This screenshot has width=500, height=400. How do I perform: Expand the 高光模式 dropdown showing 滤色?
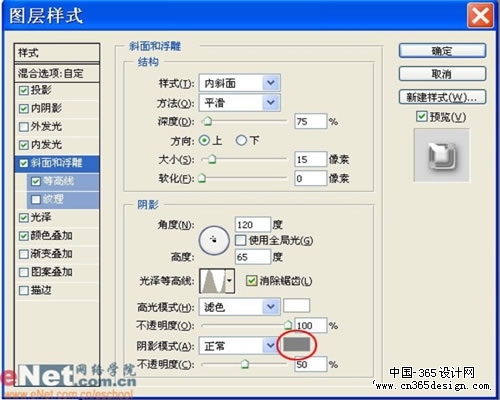pos(240,306)
